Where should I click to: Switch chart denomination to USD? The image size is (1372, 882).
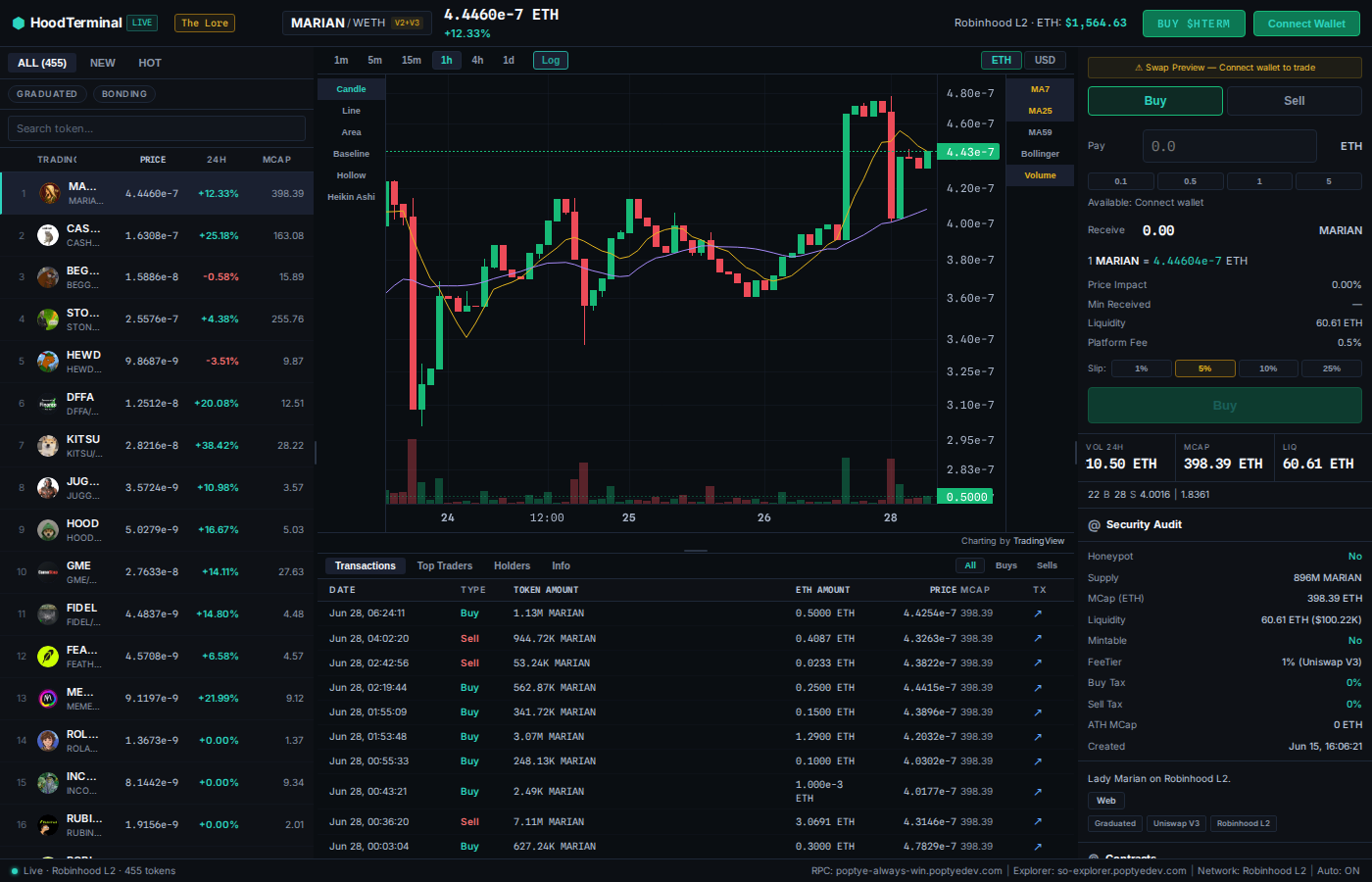point(1045,60)
